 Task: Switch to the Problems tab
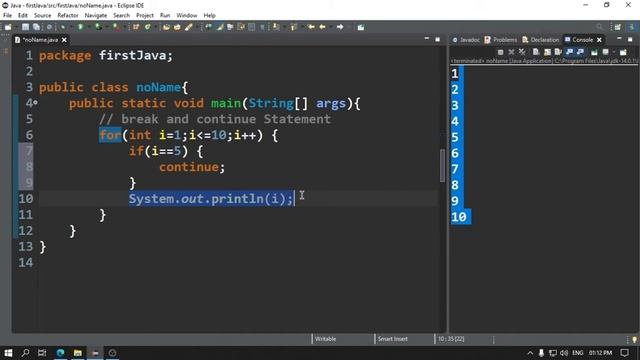(x=500, y=40)
